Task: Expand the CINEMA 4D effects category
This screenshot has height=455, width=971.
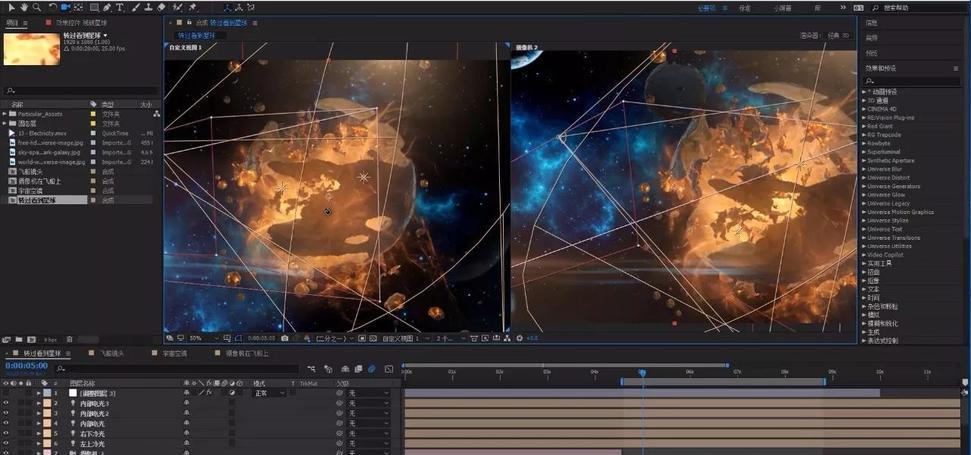Action: pyautogui.click(x=864, y=109)
